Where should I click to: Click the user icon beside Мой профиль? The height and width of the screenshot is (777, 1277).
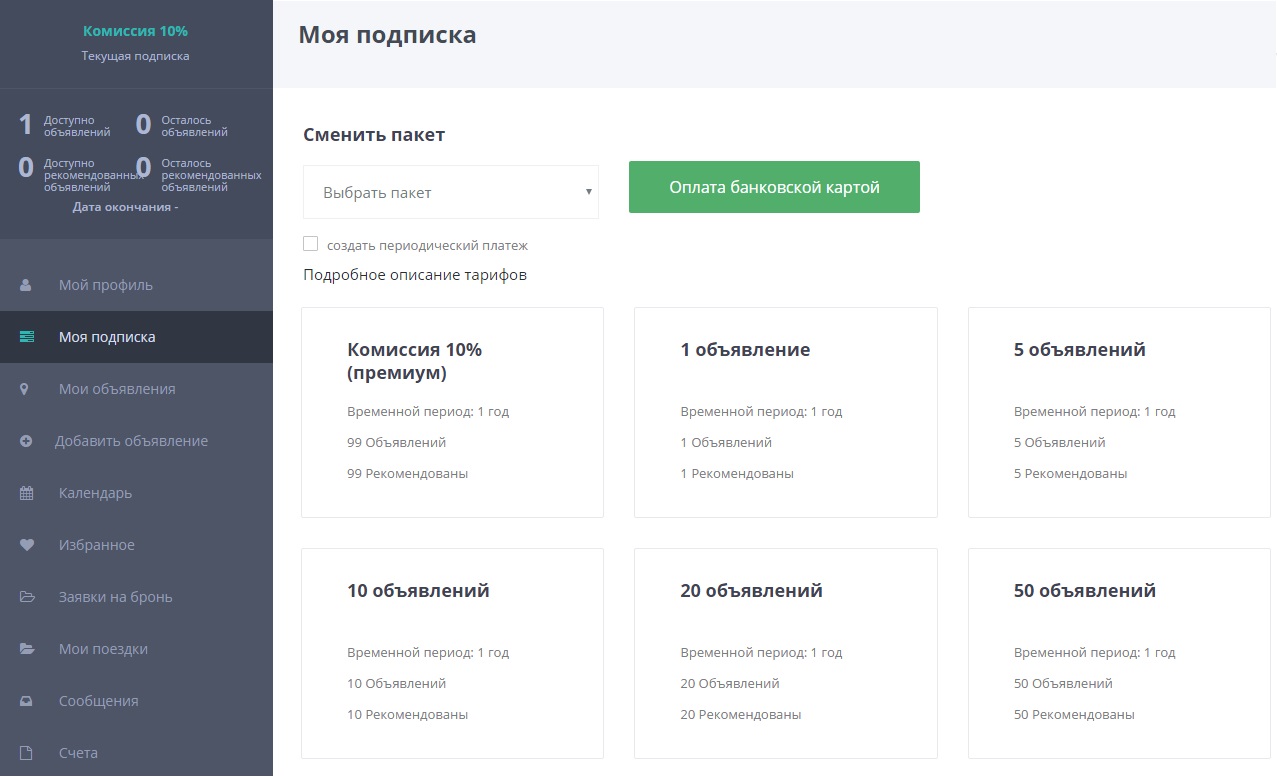26,285
